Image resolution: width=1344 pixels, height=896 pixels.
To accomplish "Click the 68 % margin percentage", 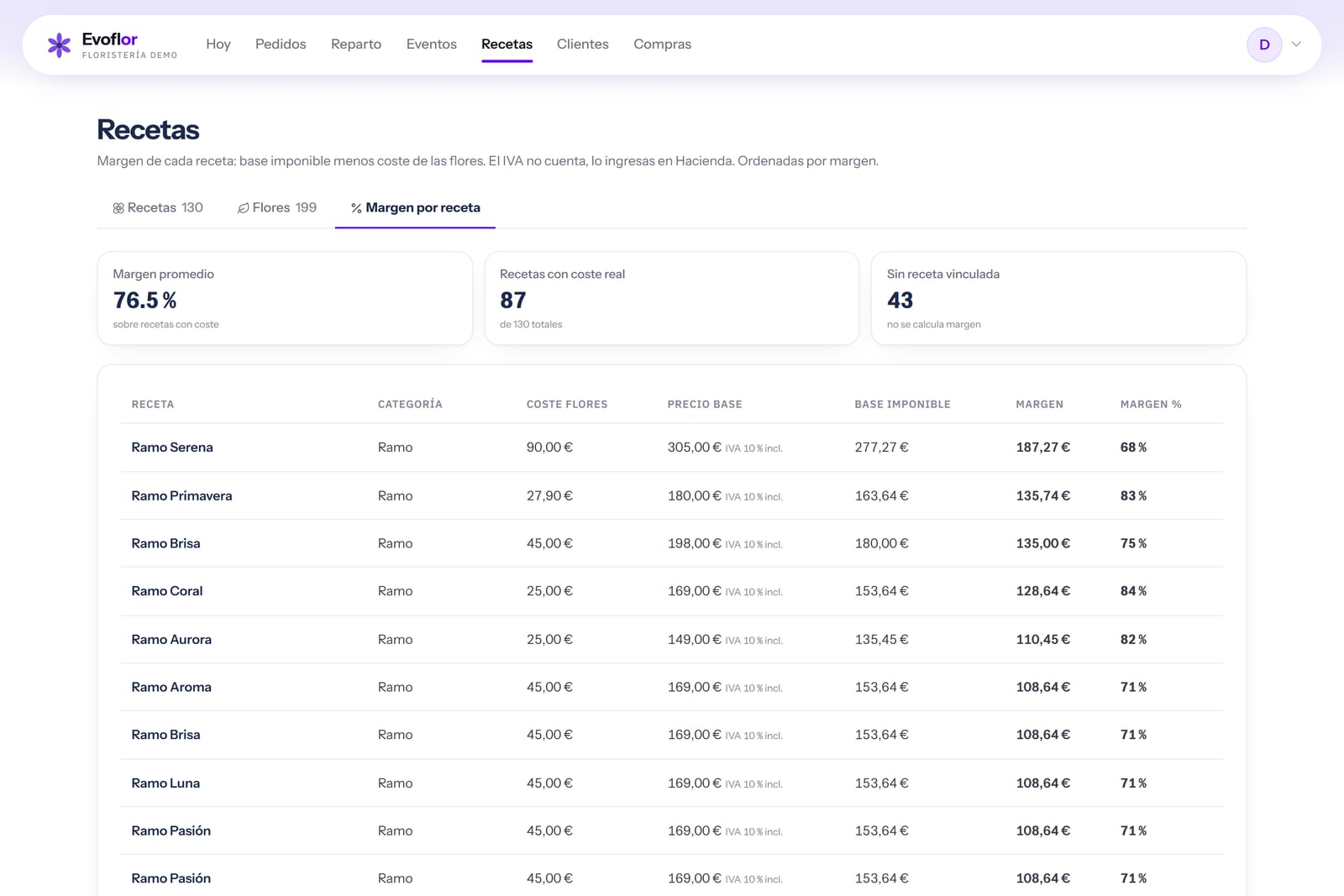I will point(1133,448).
